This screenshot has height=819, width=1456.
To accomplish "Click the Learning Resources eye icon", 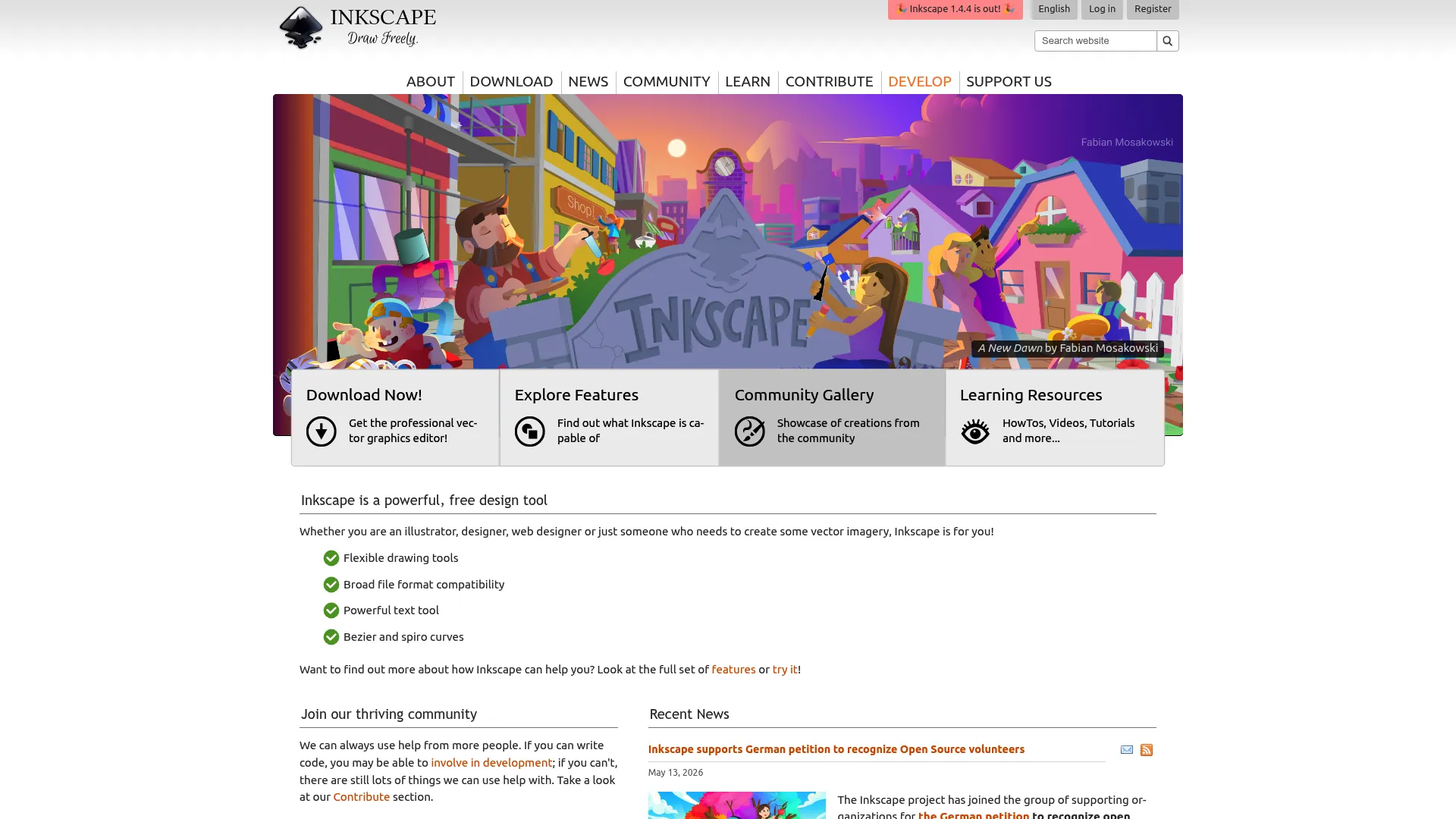I will [x=974, y=431].
